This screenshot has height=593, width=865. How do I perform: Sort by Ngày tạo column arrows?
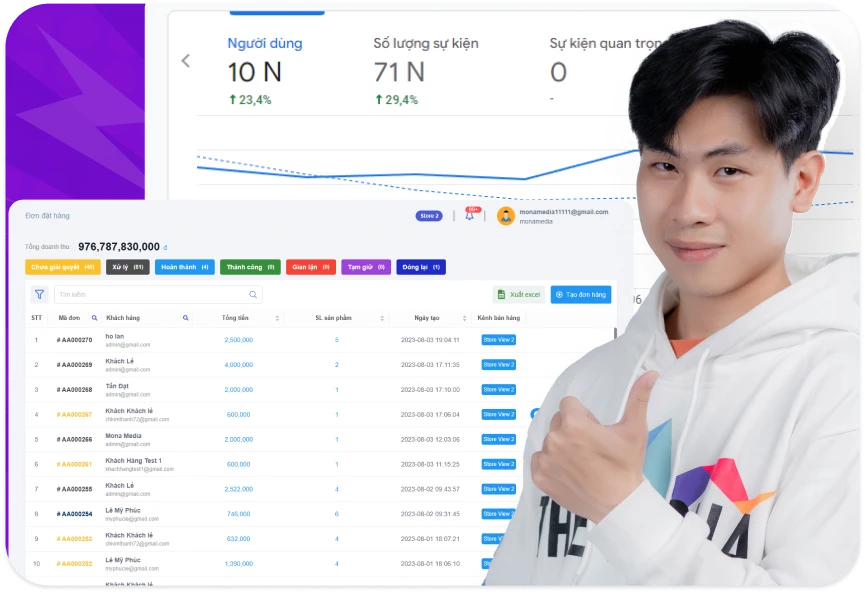(x=464, y=318)
